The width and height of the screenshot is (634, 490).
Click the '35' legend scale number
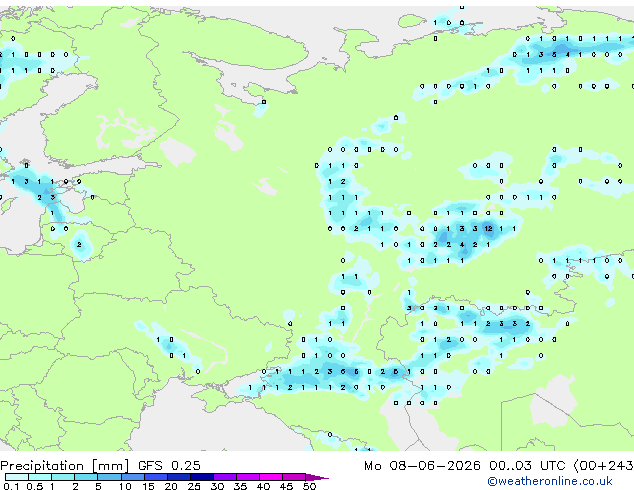[x=240, y=486]
